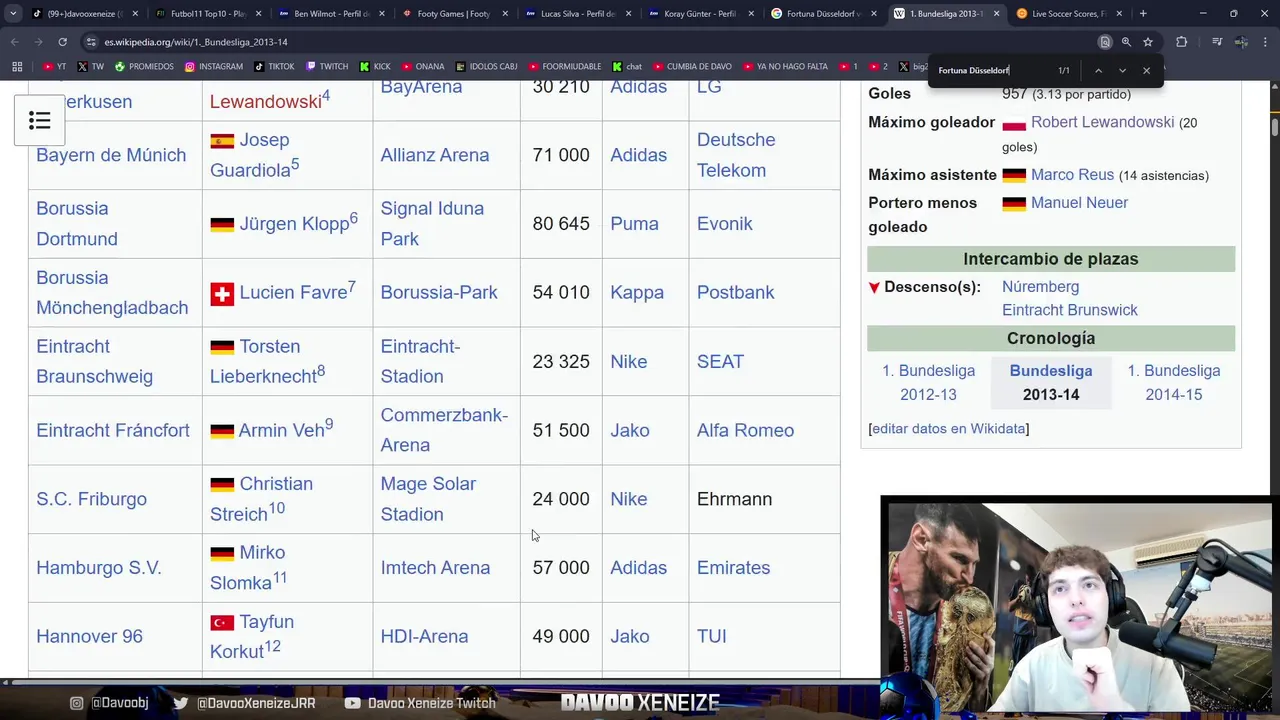Switch to the Koray Günter tab
The height and width of the screenshot is (720, 1280).
tap(699, 14)
